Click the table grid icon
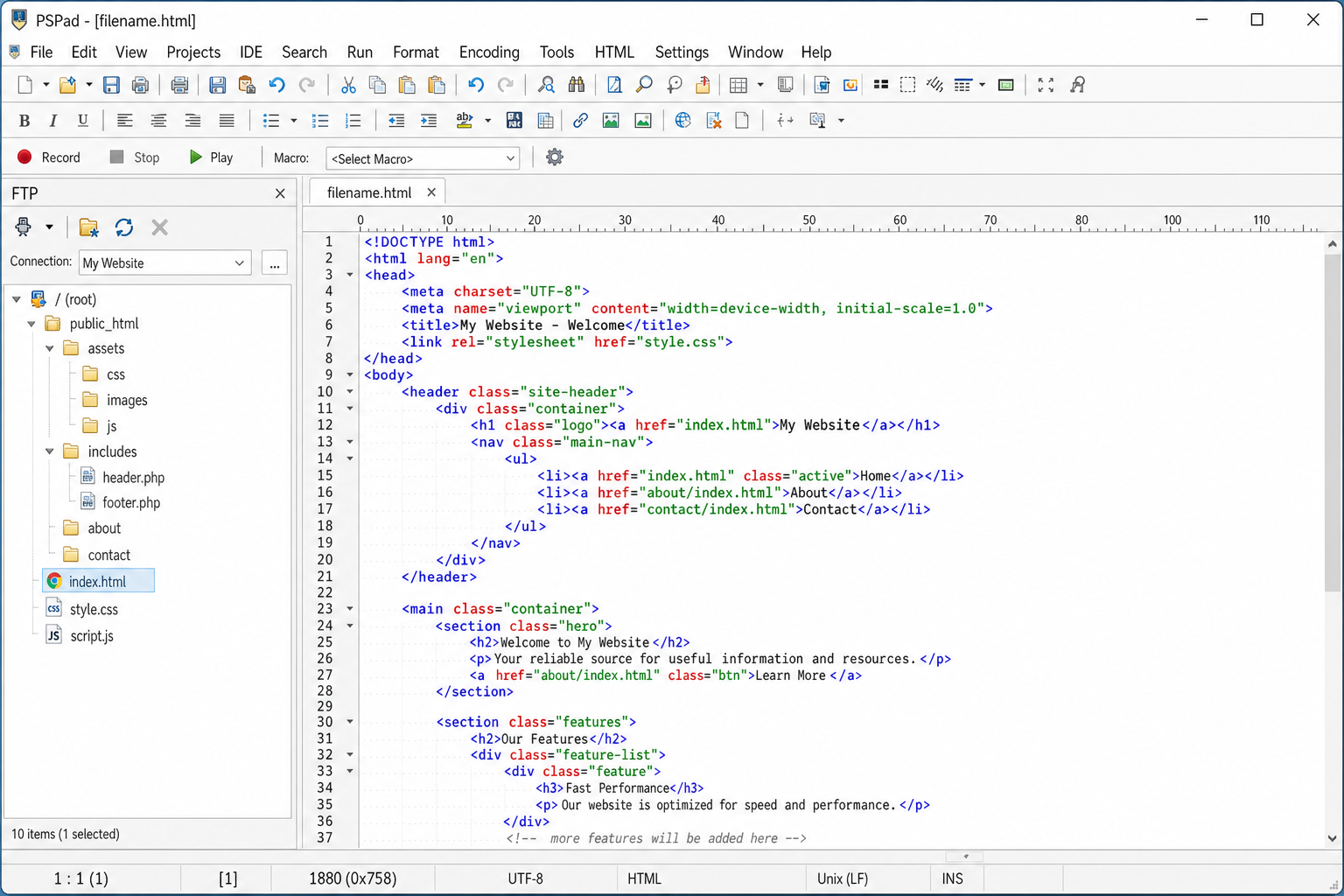 point(738,85)
